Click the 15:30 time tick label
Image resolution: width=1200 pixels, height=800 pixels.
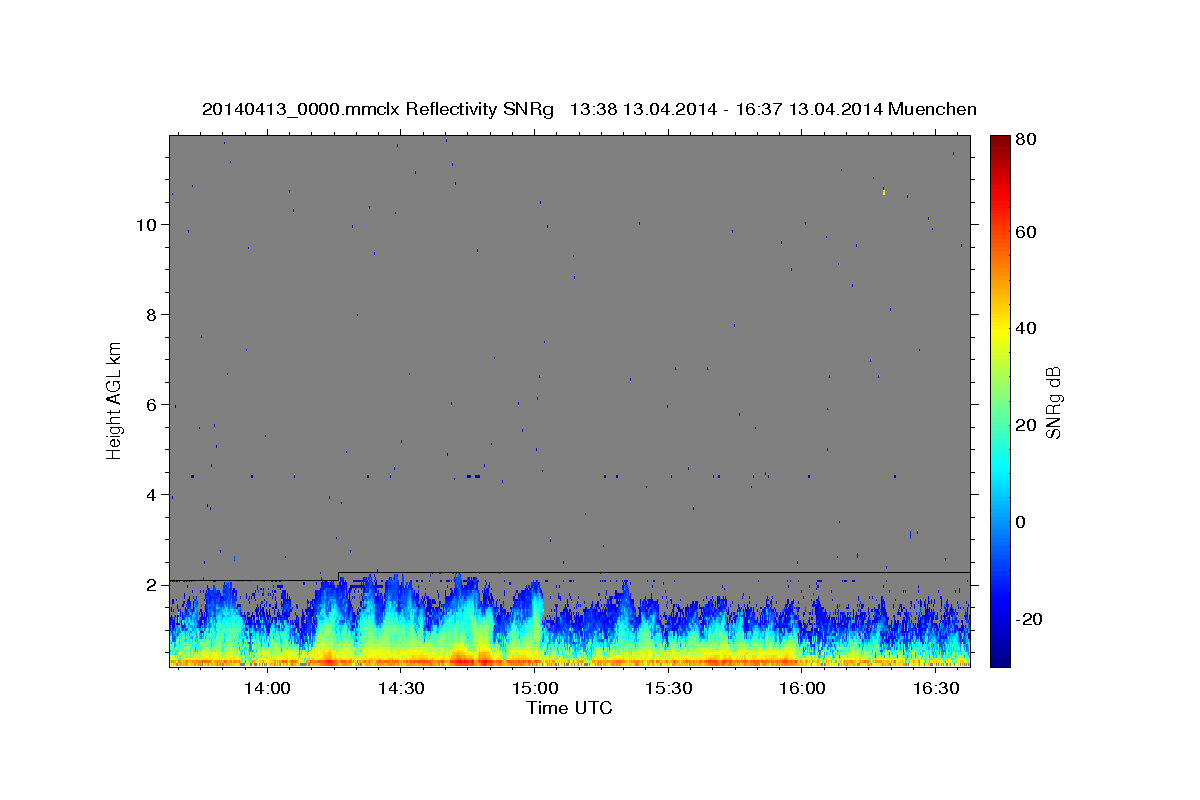669,689
